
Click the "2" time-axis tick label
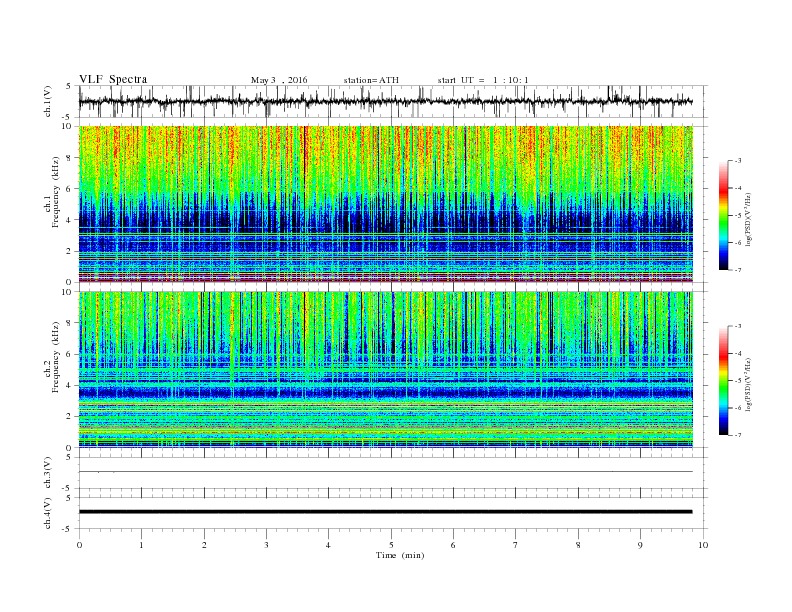(x=204, y=545)
